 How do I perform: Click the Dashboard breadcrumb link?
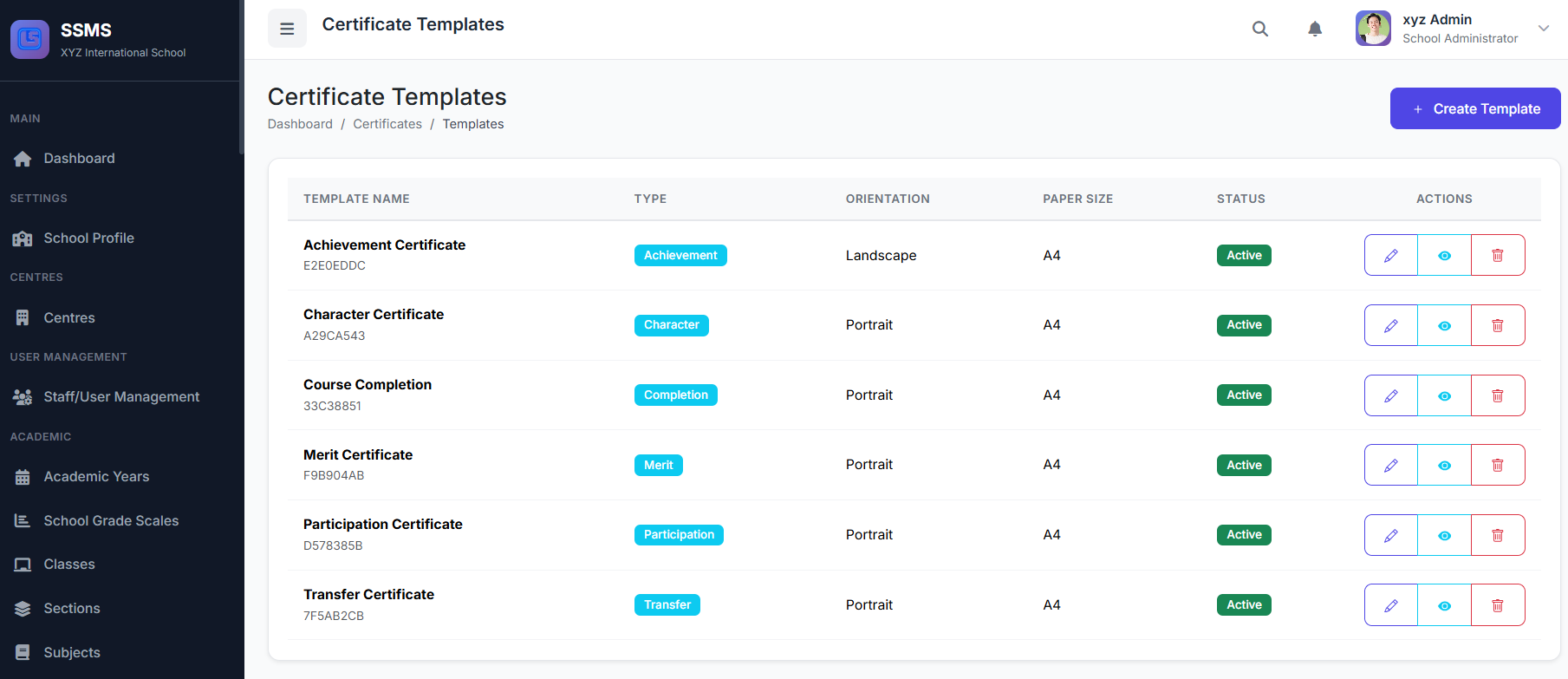300,124
